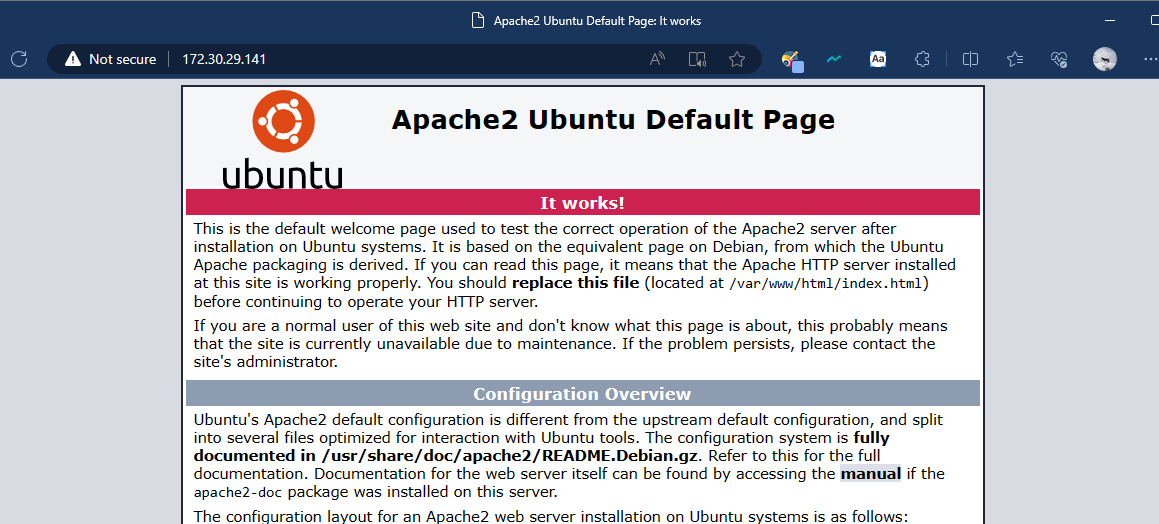Follow the manual link in Configuration Overview
Image resolution: width=1159 pixels, height=524 pixels.
point(871,474)
